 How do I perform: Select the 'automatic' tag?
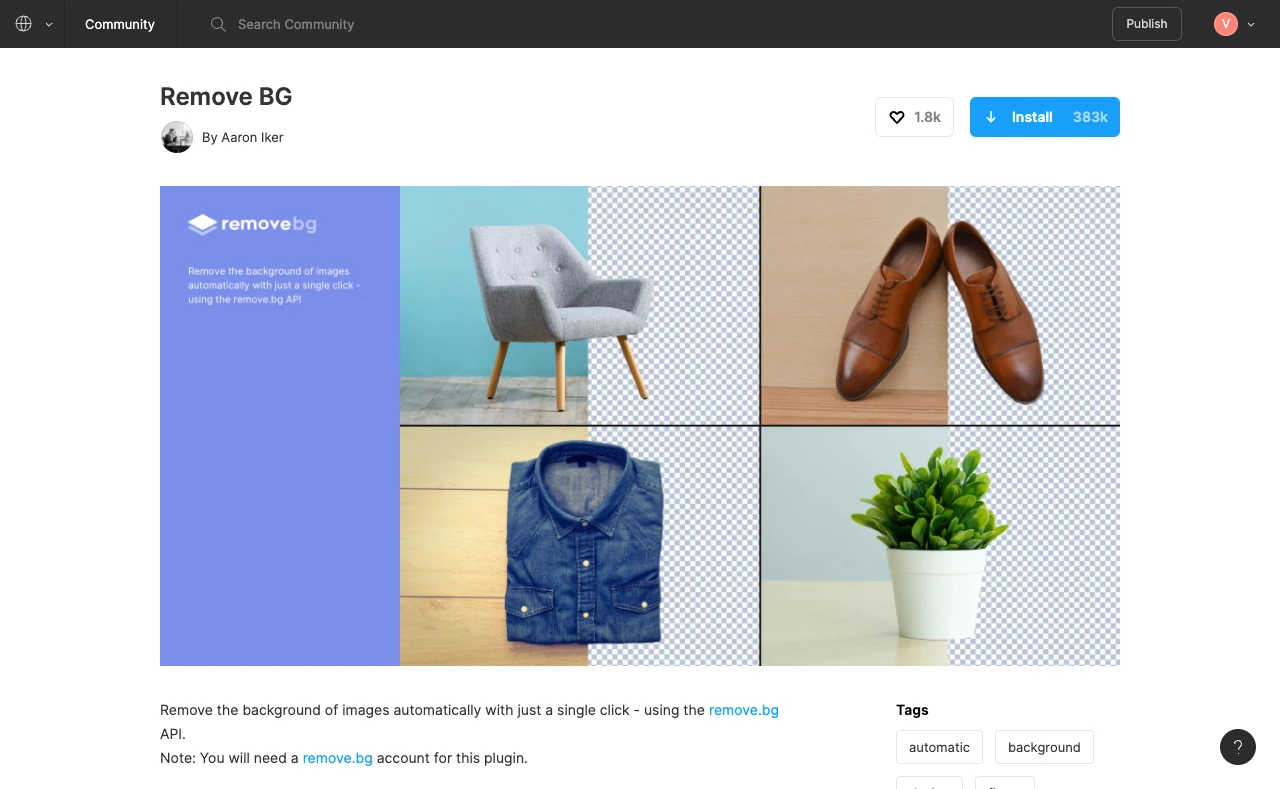[939, 747]
